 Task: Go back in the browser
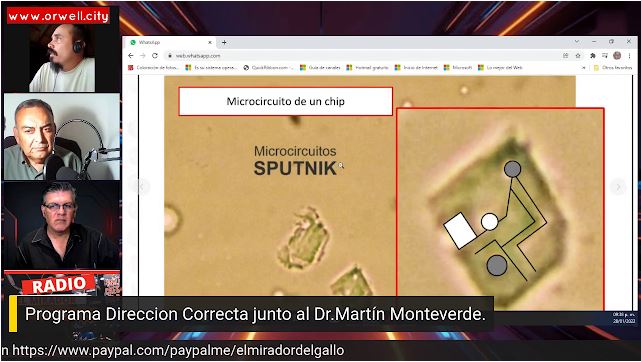pyautogui.click(x=131, y=56)
